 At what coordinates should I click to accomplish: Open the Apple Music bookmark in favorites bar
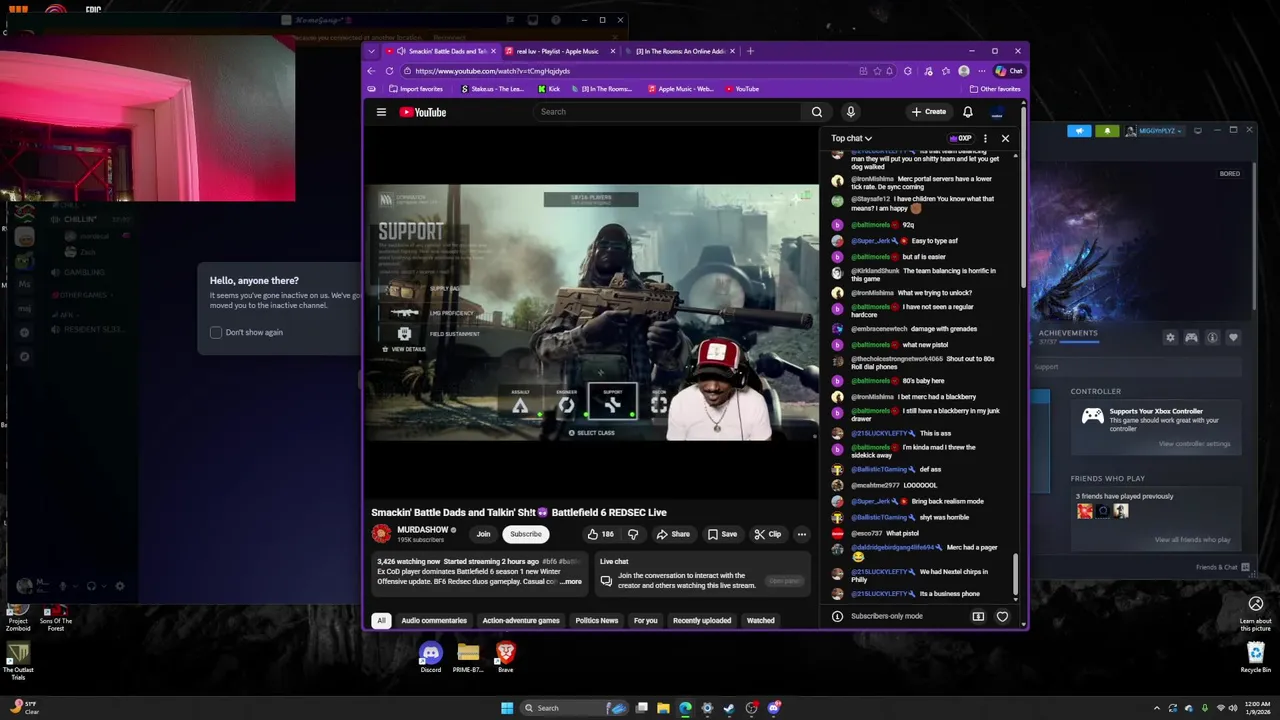click(681, 89)
